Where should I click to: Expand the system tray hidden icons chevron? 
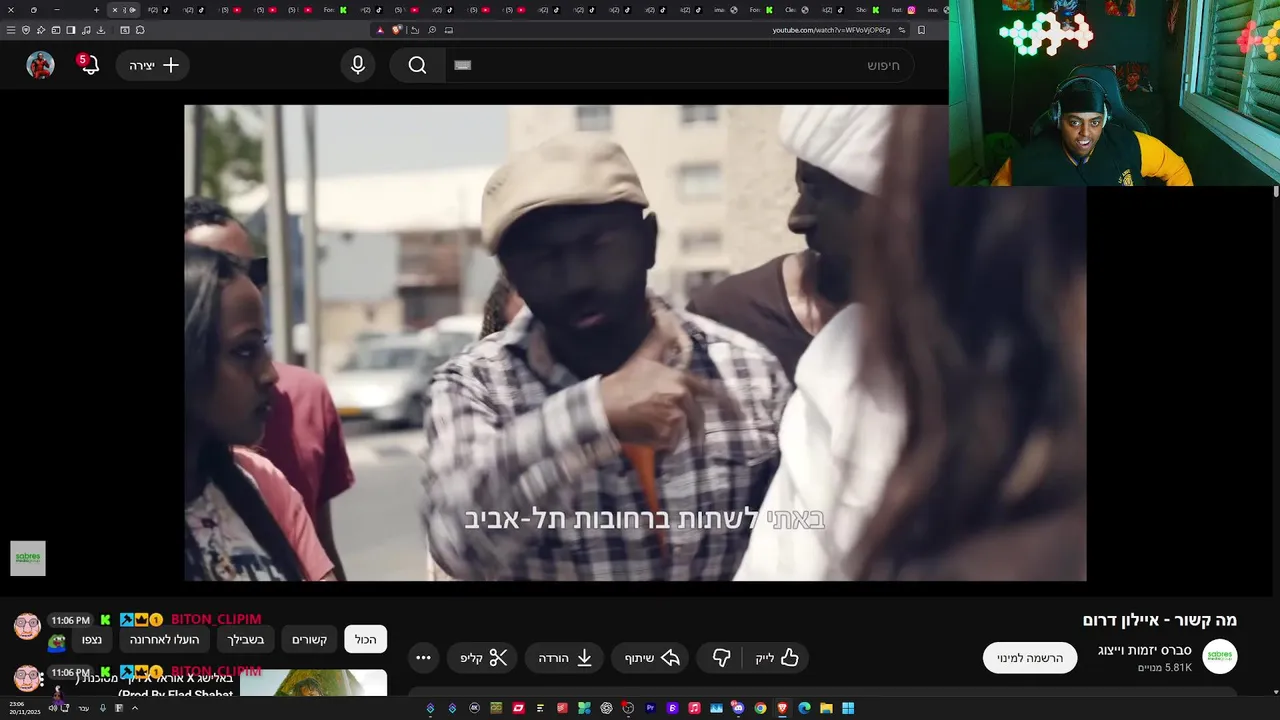pyautogui.click(x=134, y=708)
